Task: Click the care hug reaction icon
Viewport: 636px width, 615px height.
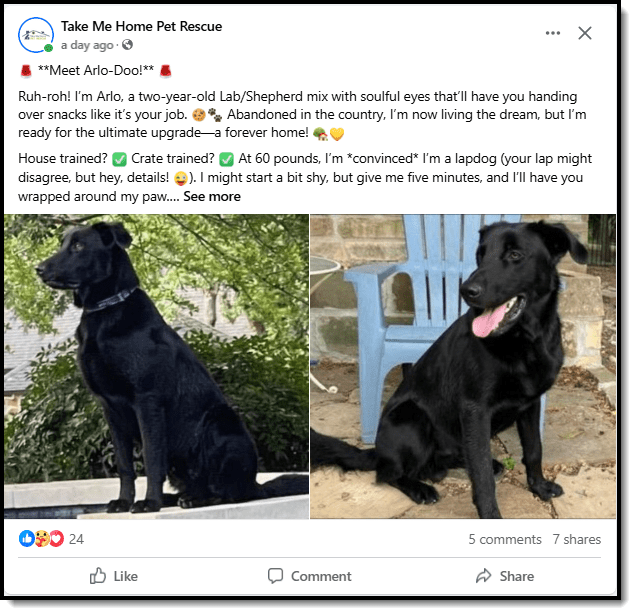Action: [41, 539]
